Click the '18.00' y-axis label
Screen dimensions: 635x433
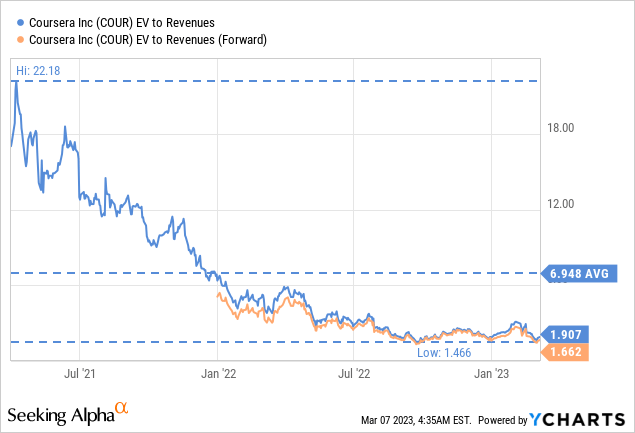point(560,128)
